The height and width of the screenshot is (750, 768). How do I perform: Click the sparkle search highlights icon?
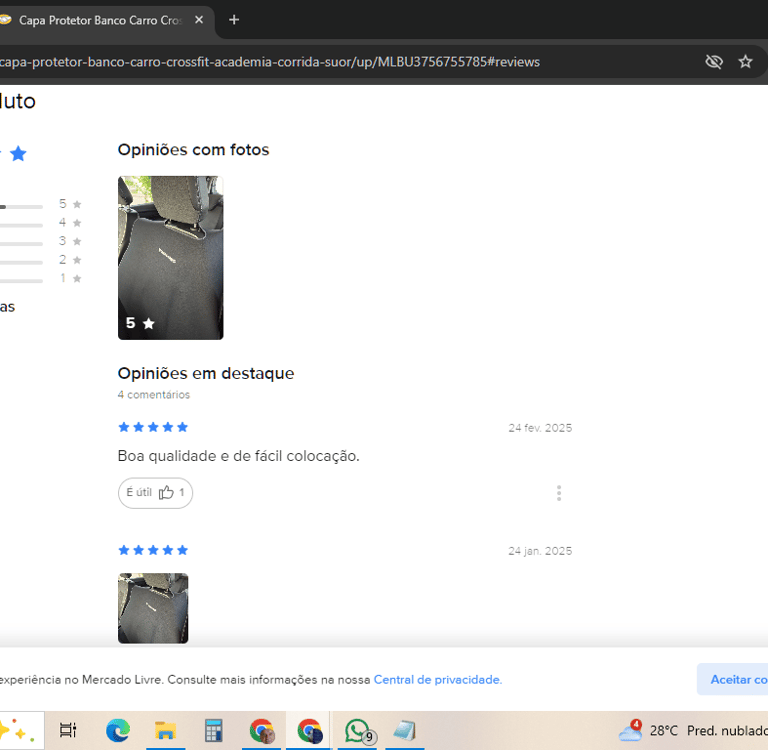18,730
